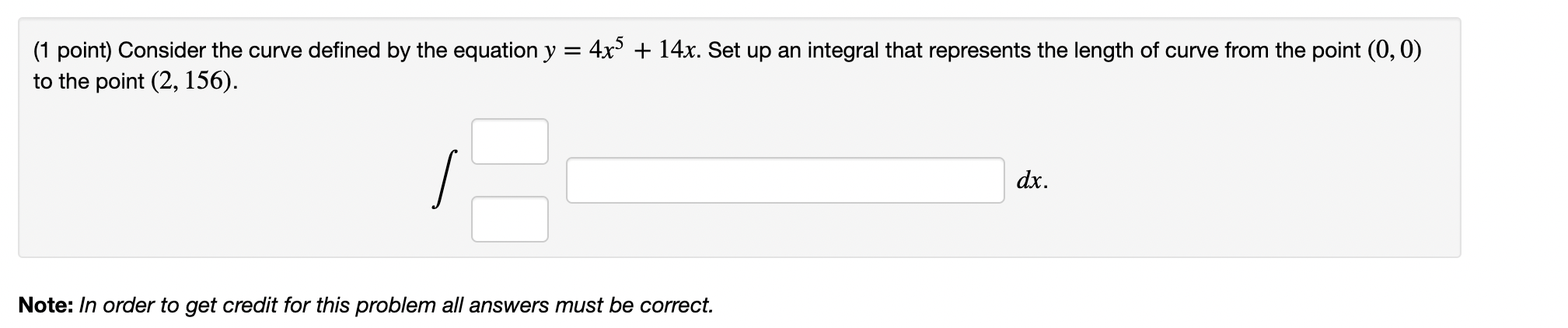Click the equation y = 4x^5 + 14x
This screenshot has width=1568, height=328.
623,49
